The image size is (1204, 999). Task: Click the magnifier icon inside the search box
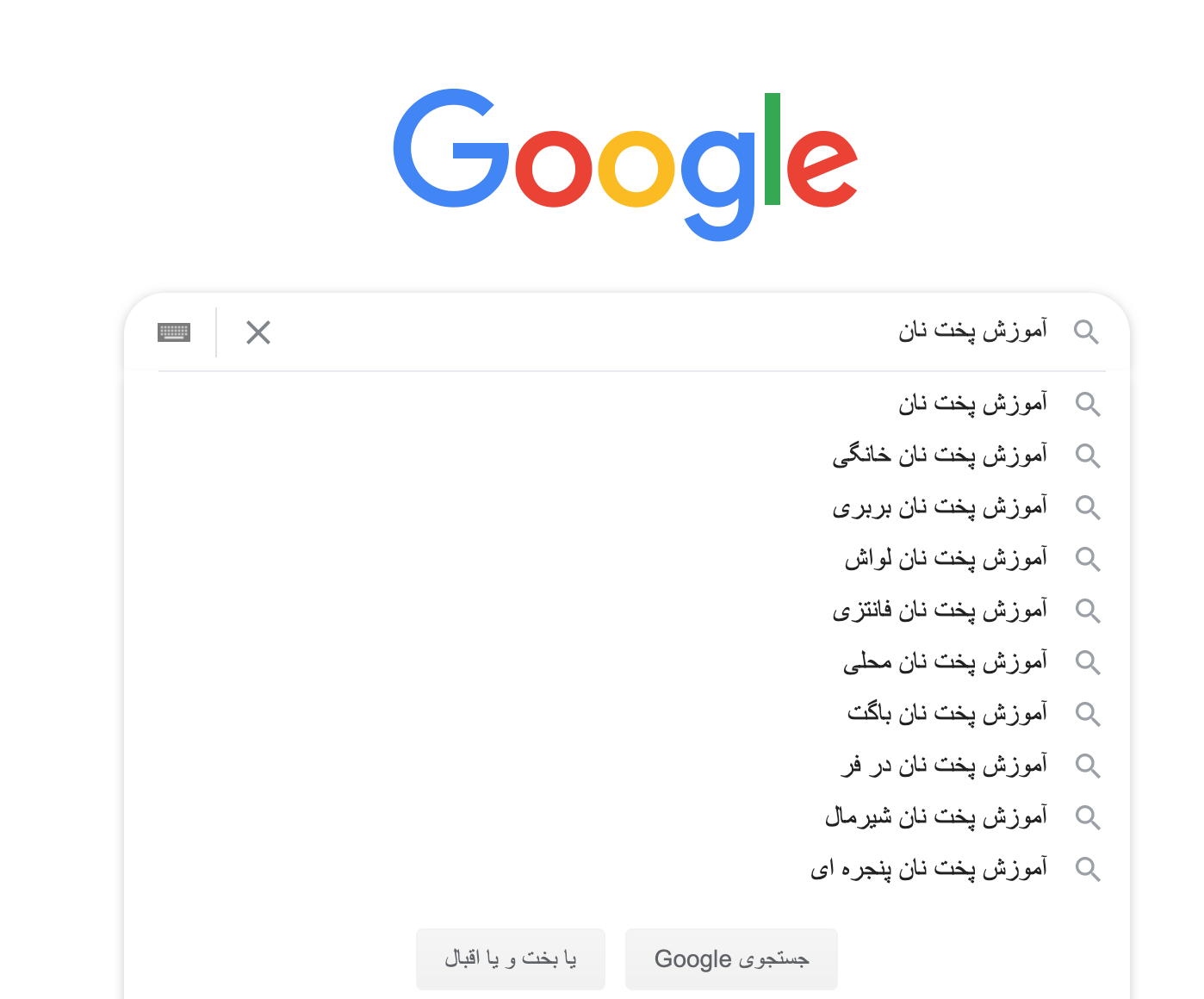[1086, 332]
